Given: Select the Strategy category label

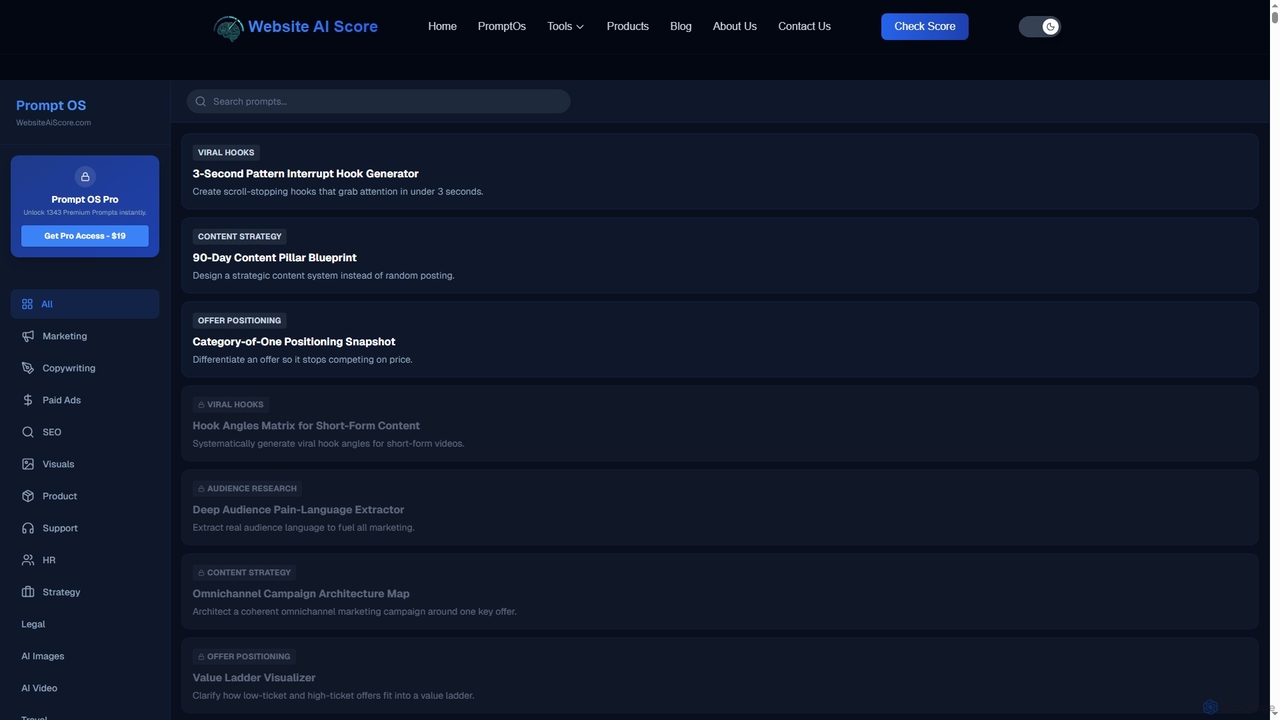Looking at the screenshot, I should 61,592.
